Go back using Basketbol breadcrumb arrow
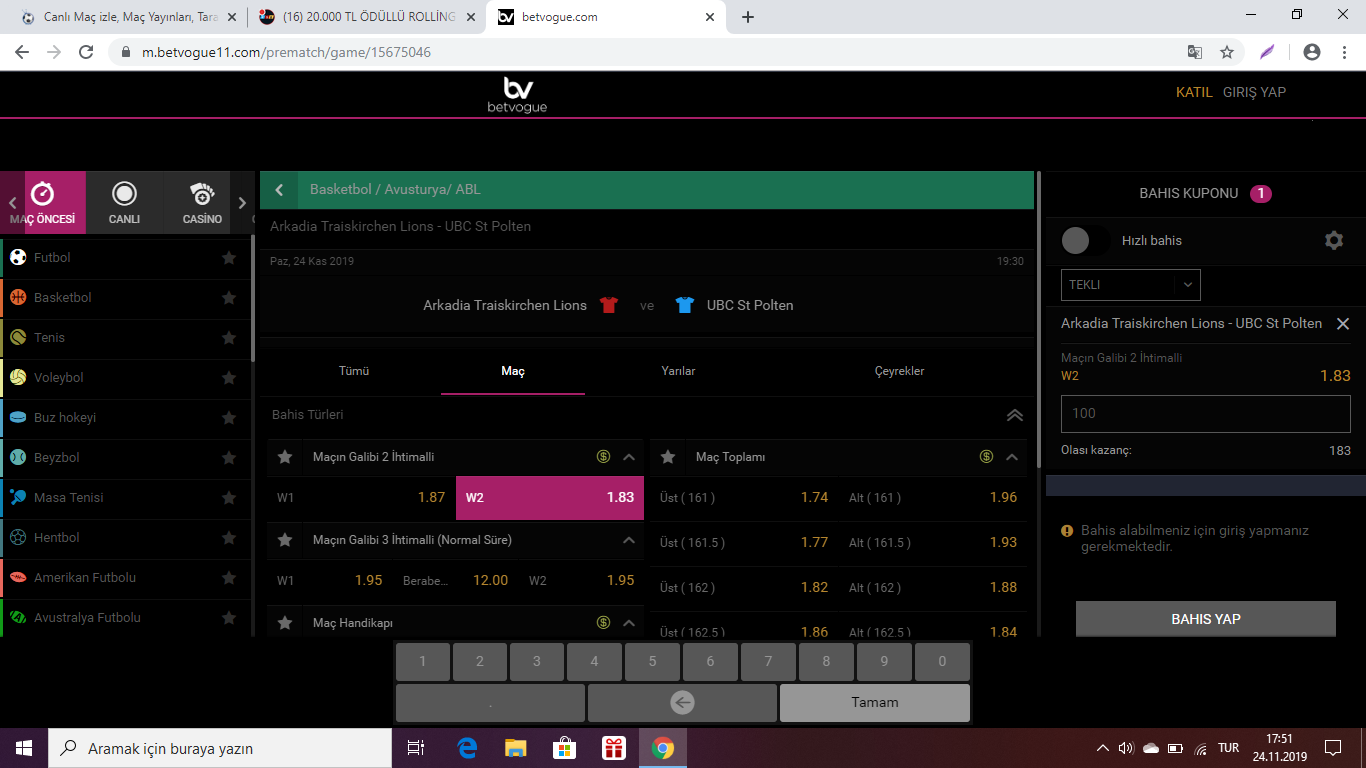Viewport: 1366px width, 768px height. click(280, 190)
